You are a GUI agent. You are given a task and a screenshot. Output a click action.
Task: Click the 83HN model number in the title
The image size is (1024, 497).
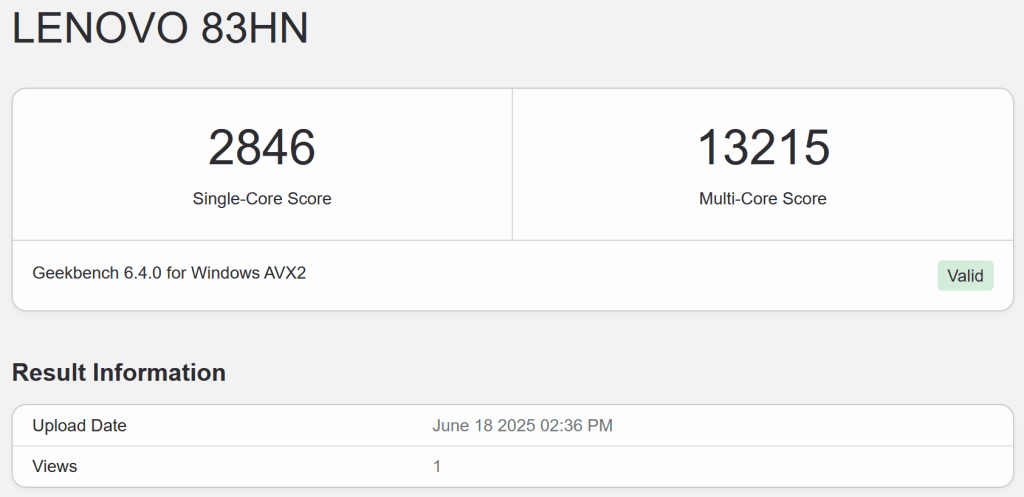coord(255,29)
